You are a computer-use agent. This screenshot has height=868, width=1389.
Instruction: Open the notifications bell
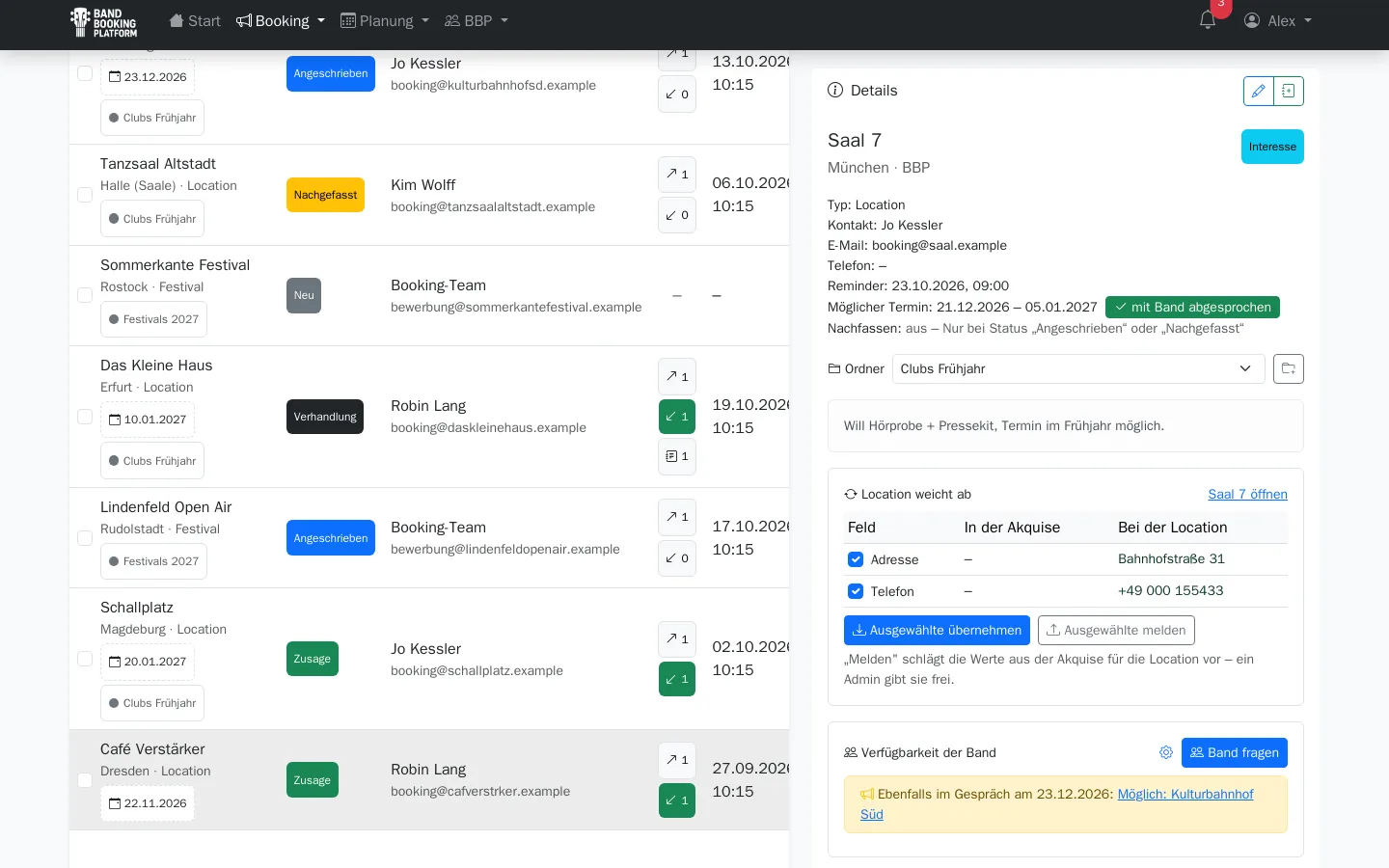(1207, 20)
